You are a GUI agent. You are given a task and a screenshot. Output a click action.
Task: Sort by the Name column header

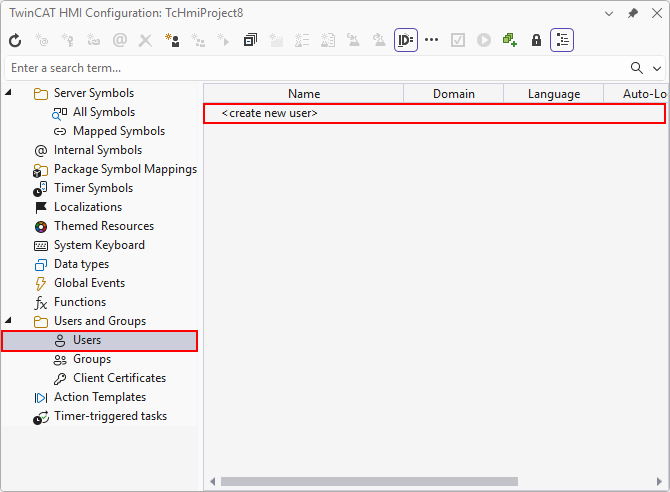(304, 94)
